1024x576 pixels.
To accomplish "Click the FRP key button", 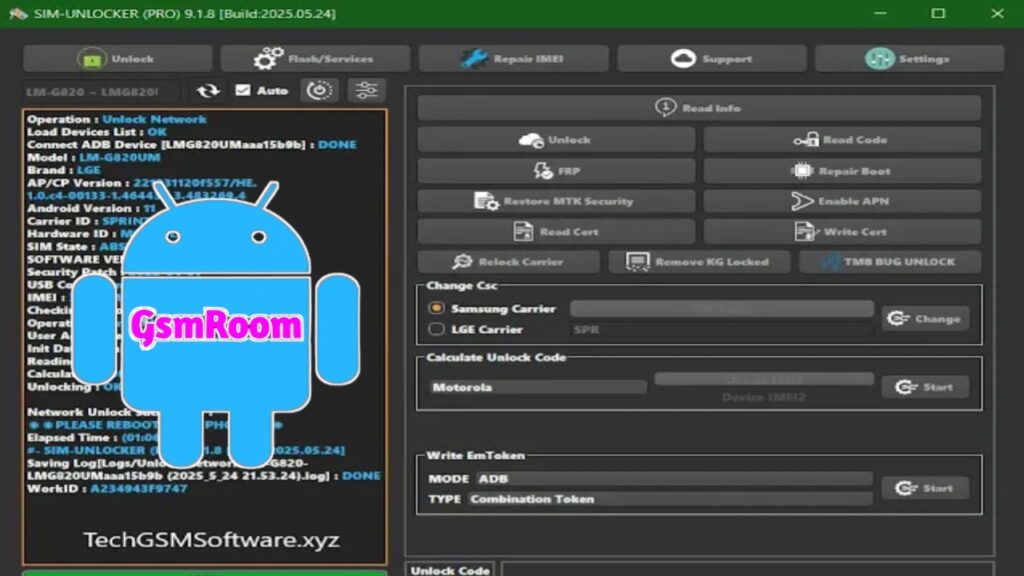I will tap(556, 171).
